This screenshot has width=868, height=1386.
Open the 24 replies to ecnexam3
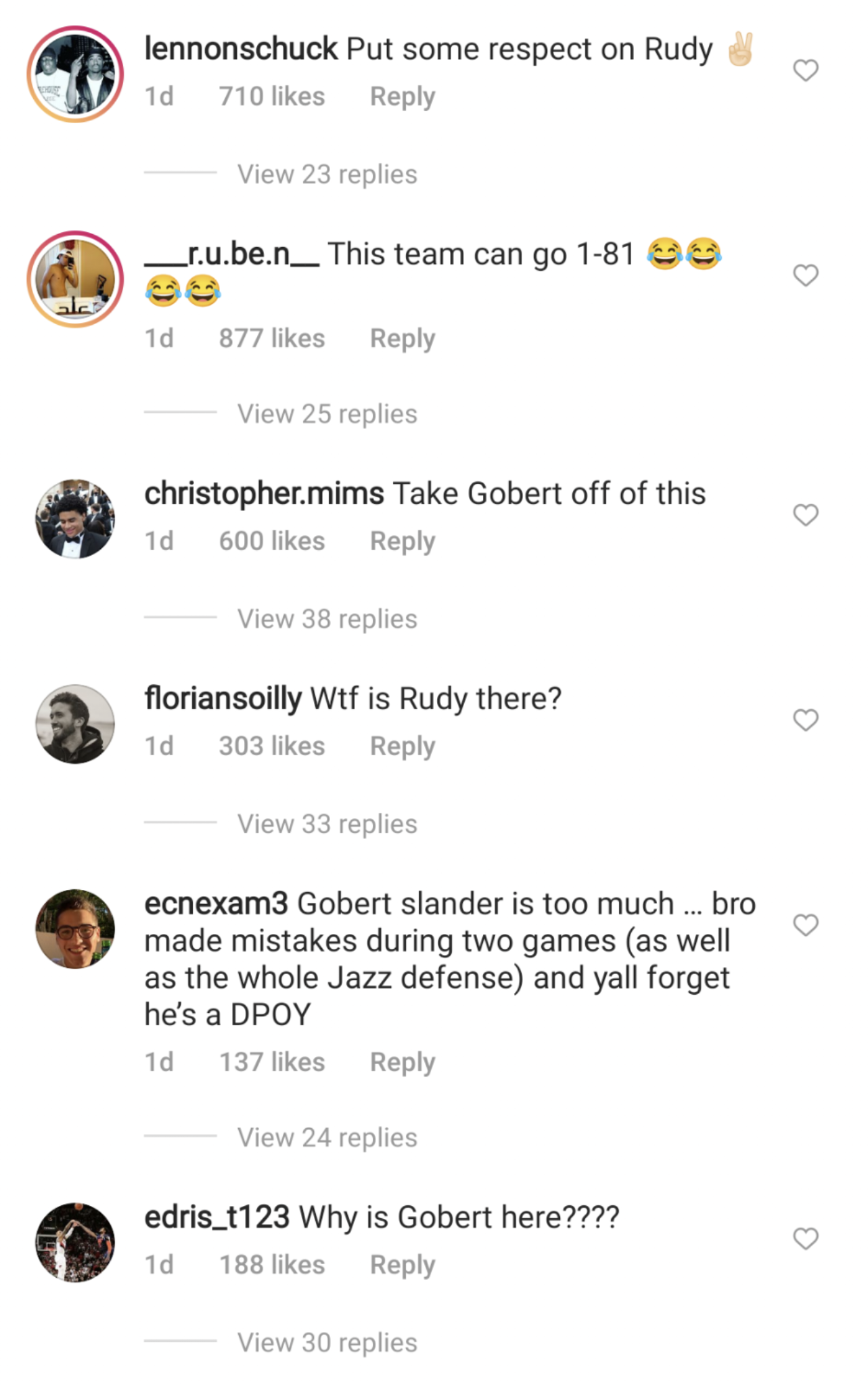[327, 1138]
